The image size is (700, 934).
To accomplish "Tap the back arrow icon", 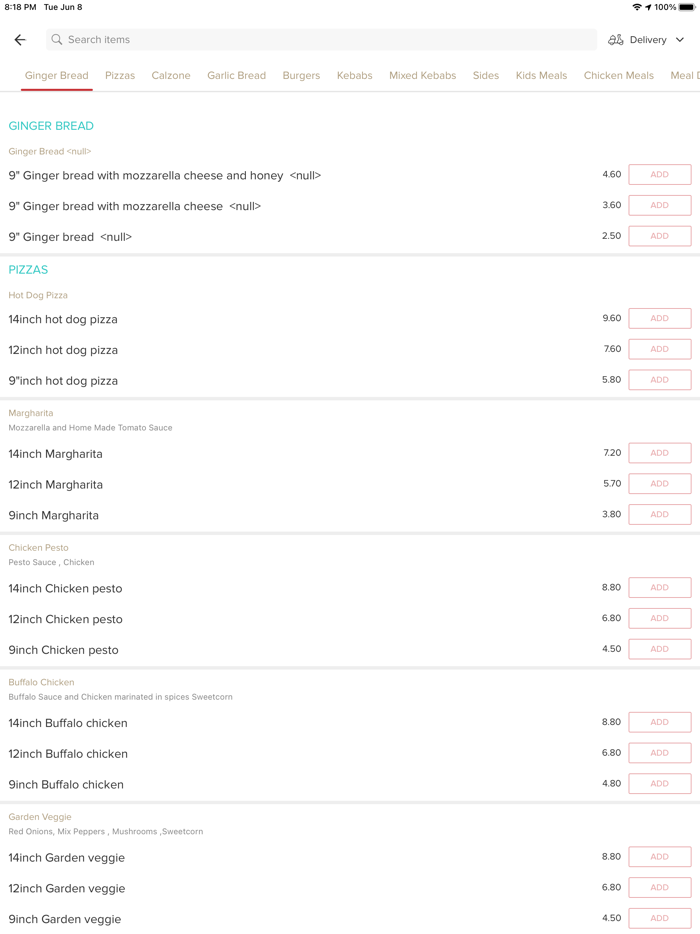I will 20,40.
